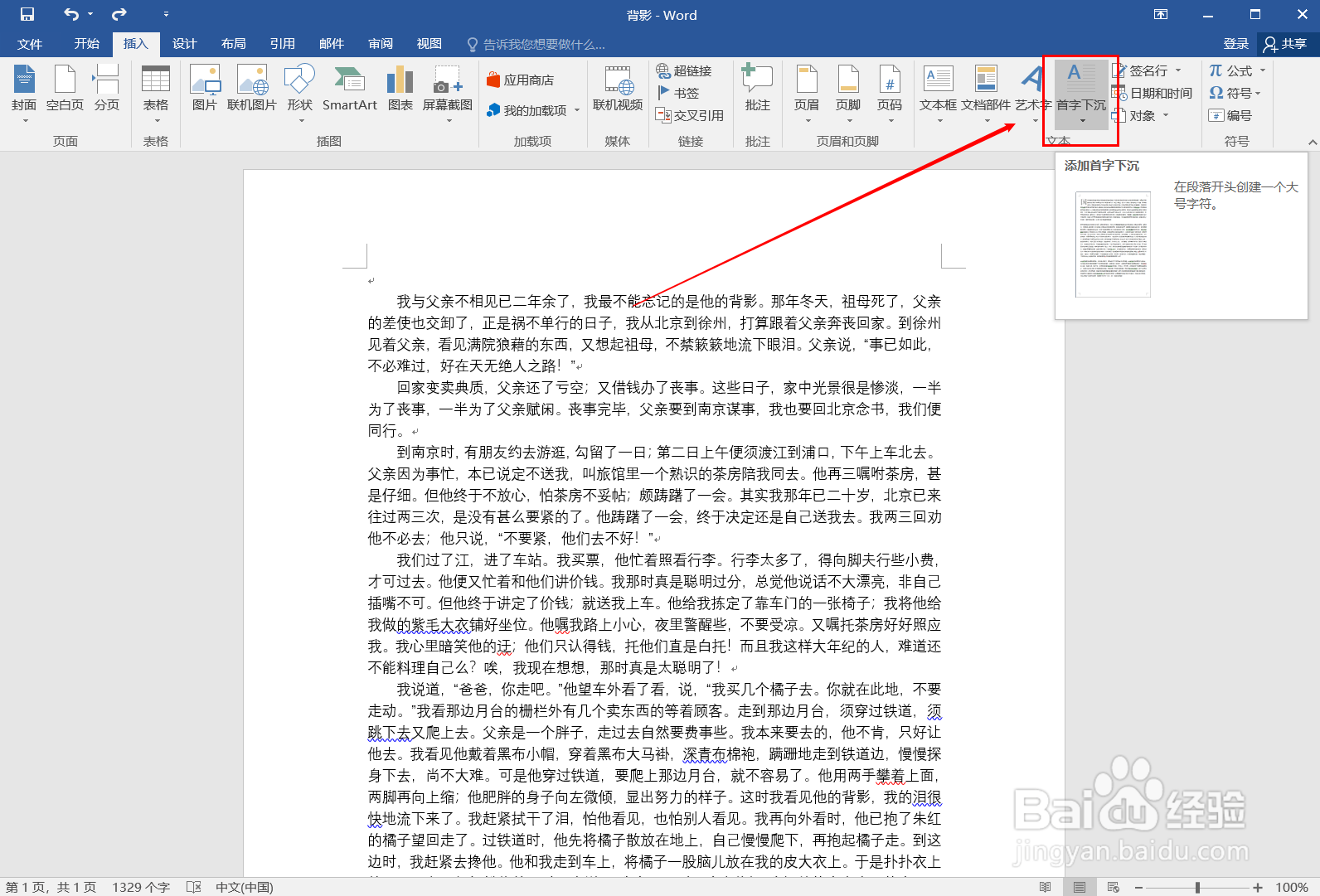Click the 1329 个字 word count
Image resolution: width=1320 pixels, height=896 pixels.
click(141, 887)
